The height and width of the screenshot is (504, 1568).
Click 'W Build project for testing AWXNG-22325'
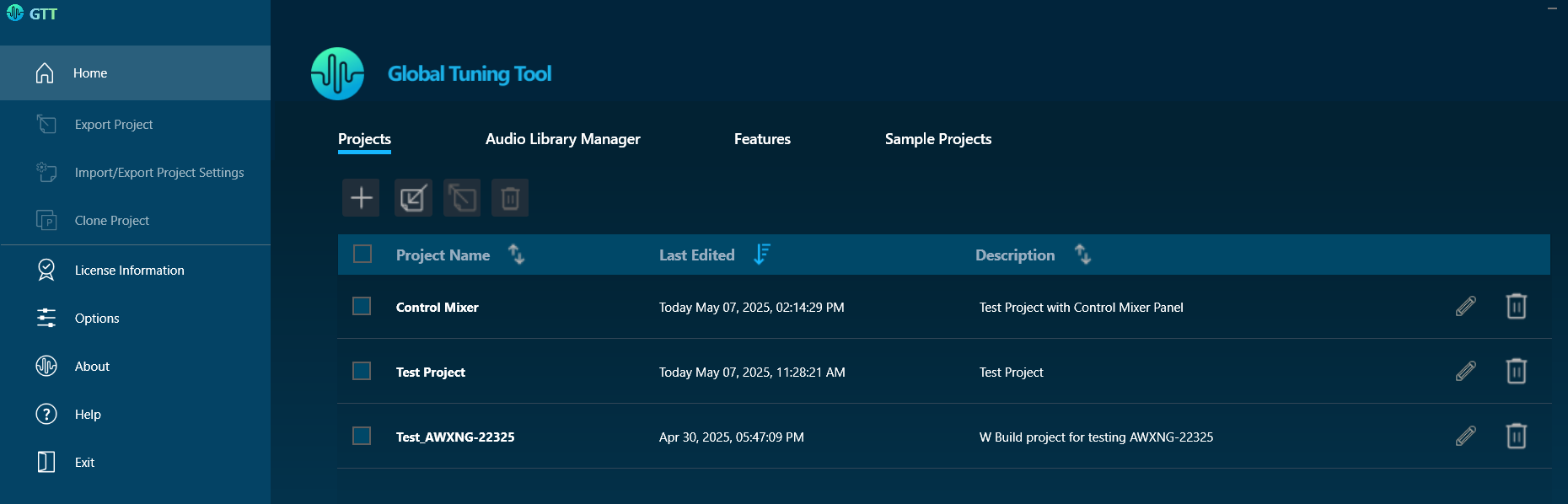pyautogui.click(x=1096, y=437)
